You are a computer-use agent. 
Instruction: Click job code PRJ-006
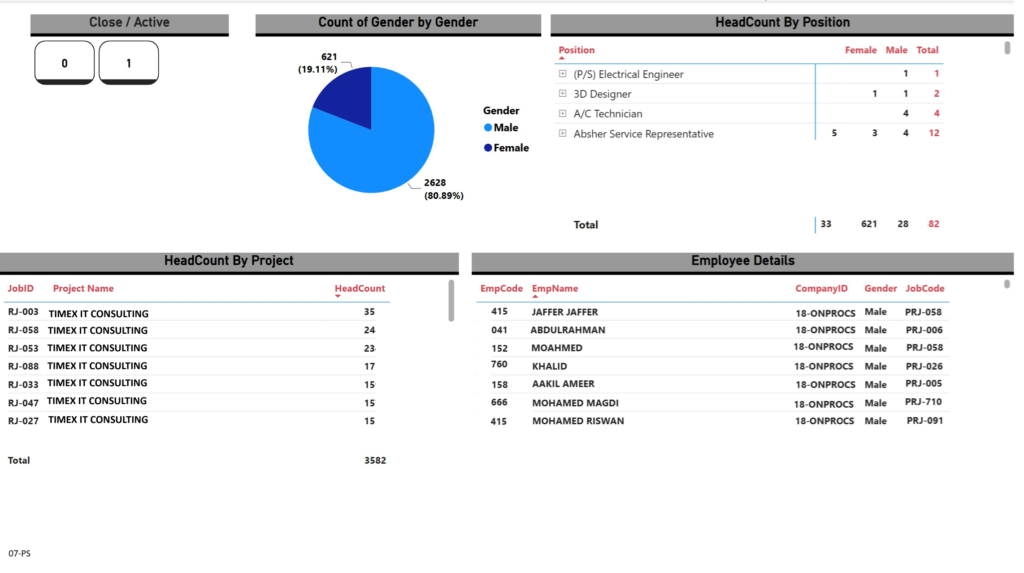pyautogui.click(x=923, y=330)
